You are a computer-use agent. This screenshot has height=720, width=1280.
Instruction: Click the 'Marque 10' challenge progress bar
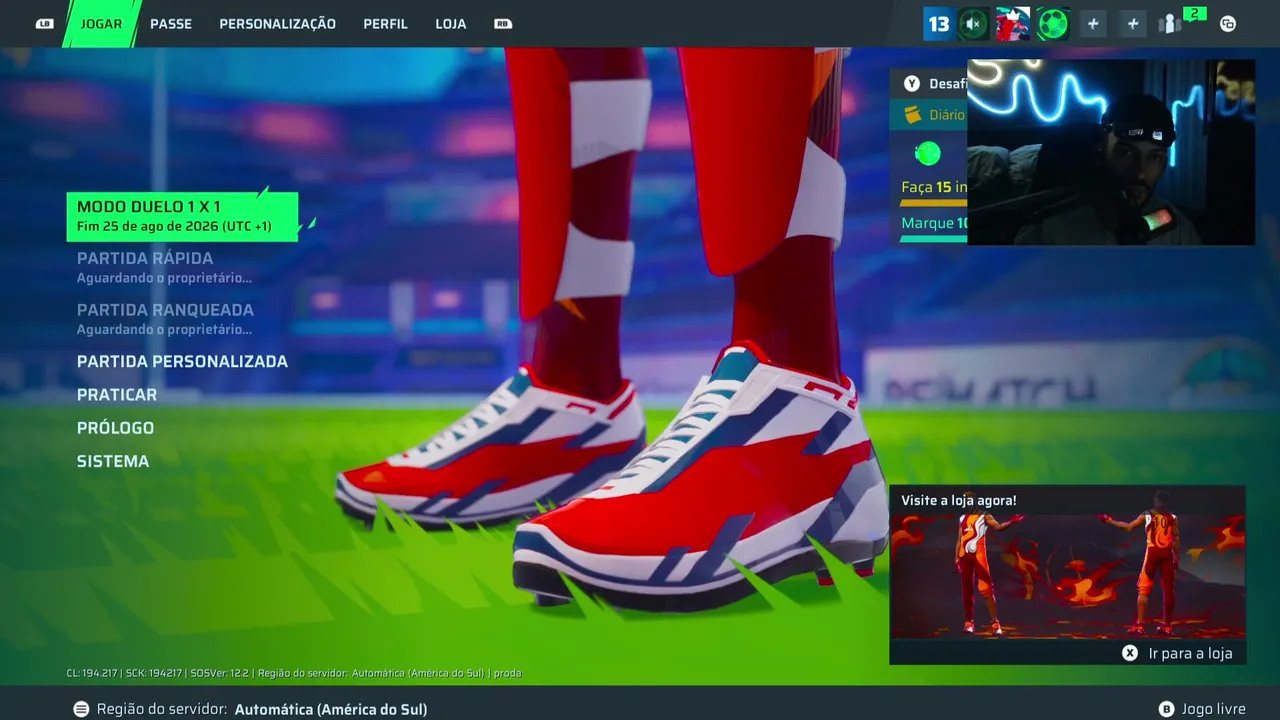(x=933, y=238)
